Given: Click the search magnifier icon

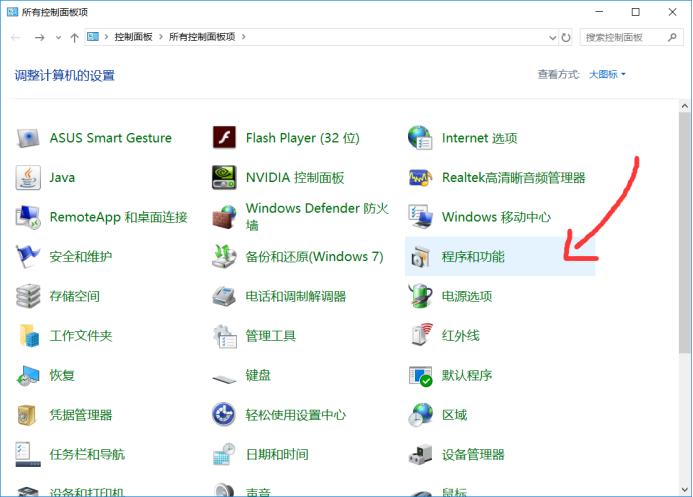Looking at the screenshot, I should [672, 38].
